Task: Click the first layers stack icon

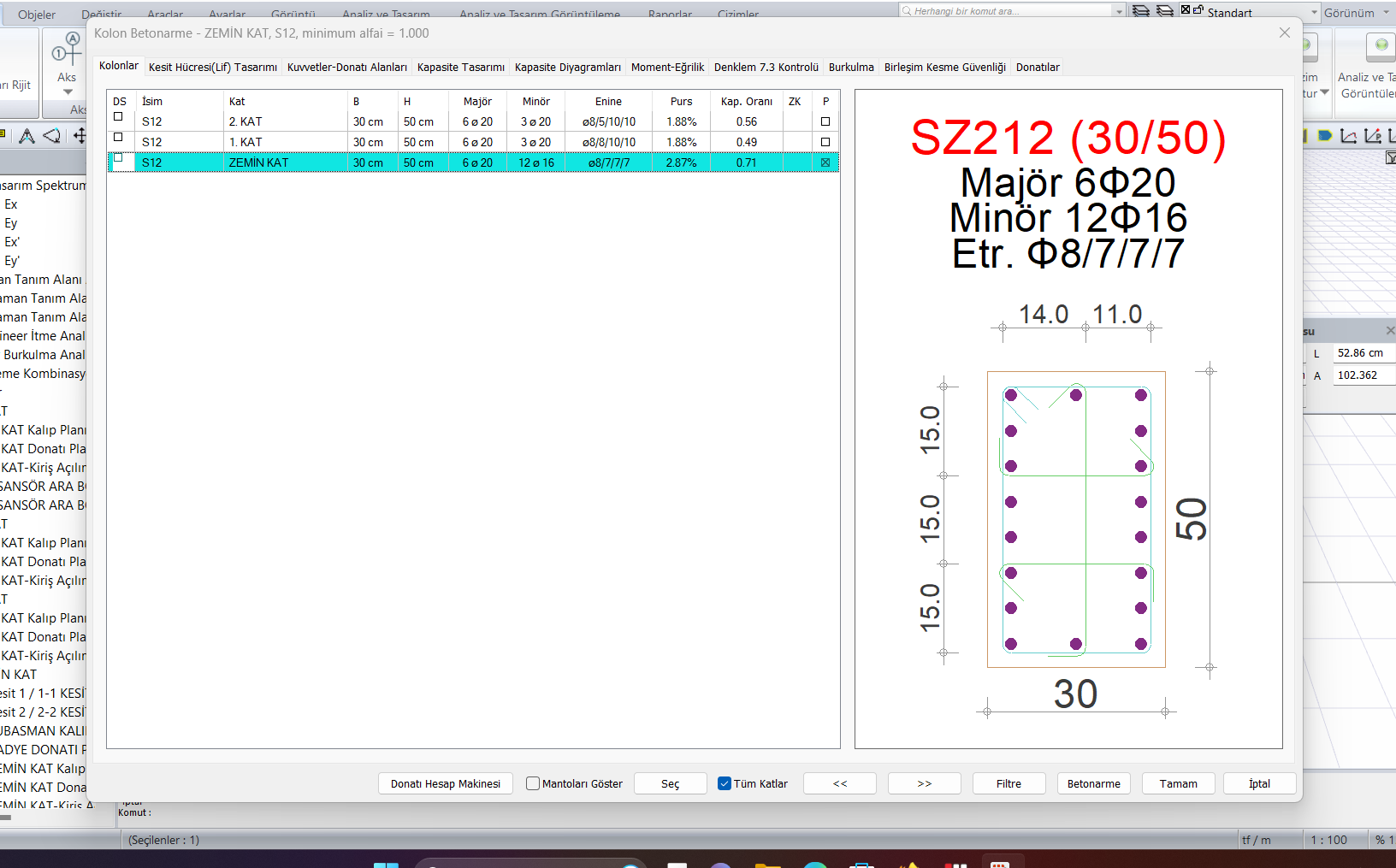Action: [1140, 11]
